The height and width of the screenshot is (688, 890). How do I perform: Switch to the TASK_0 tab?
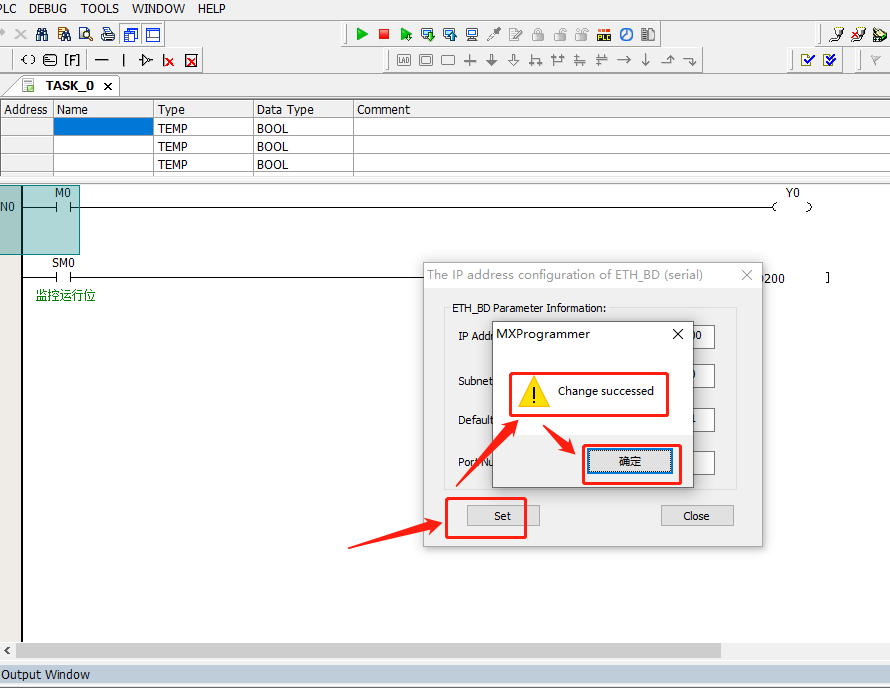click(69, 86)
